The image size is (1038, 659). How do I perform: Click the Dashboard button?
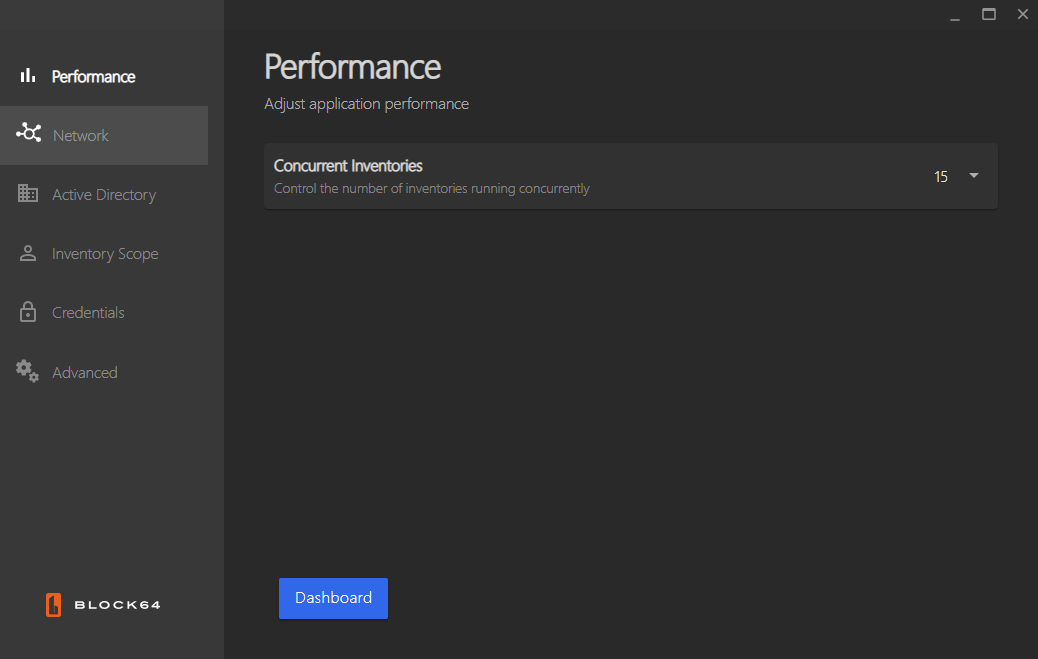pos(333,598)
